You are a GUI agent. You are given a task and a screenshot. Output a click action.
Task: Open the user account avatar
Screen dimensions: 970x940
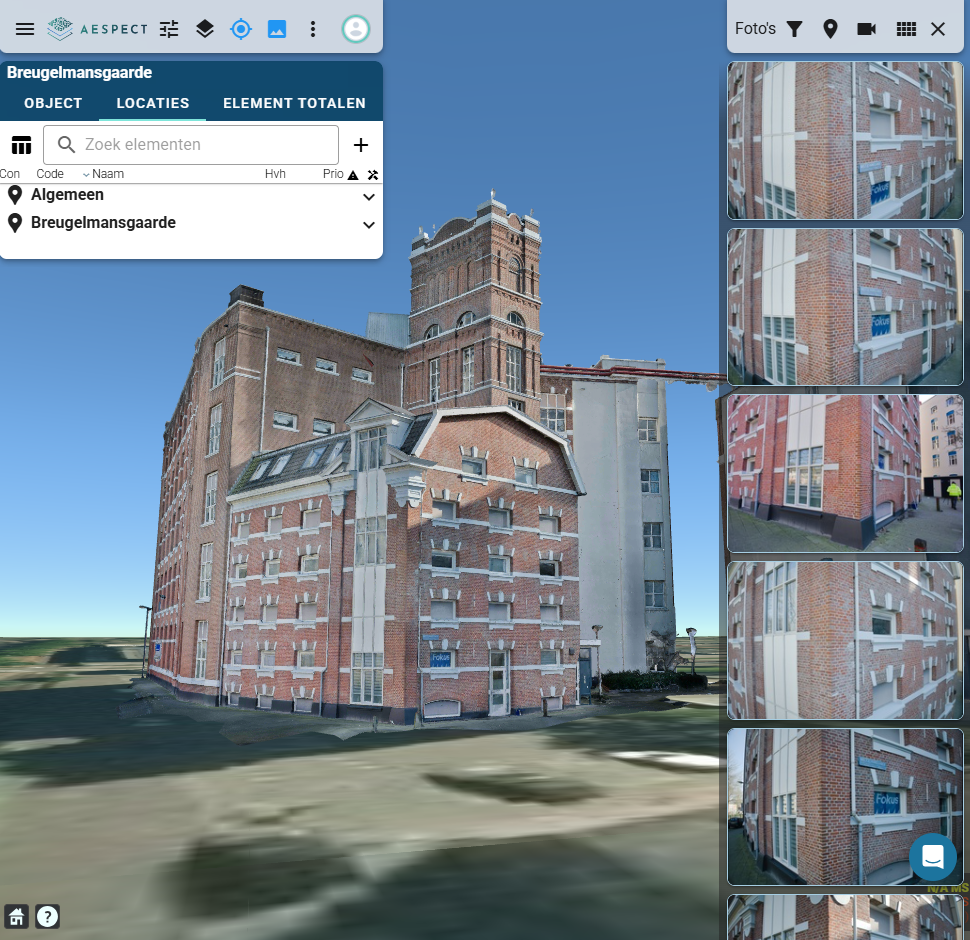tap(355, 29)
